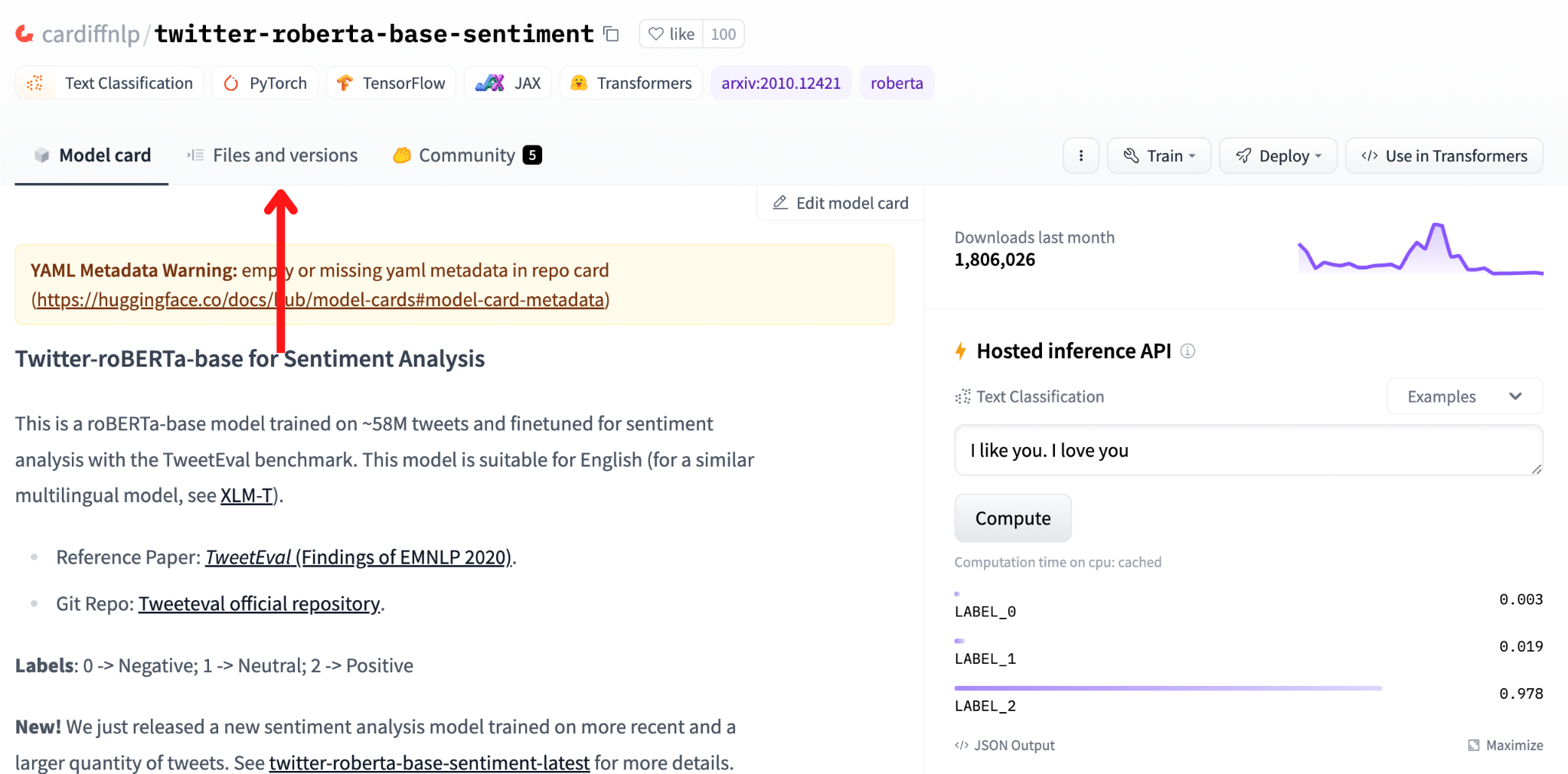Click the info icon beside Hosted inference API
Viewport: 1568px width, 774px height.
1187,351
